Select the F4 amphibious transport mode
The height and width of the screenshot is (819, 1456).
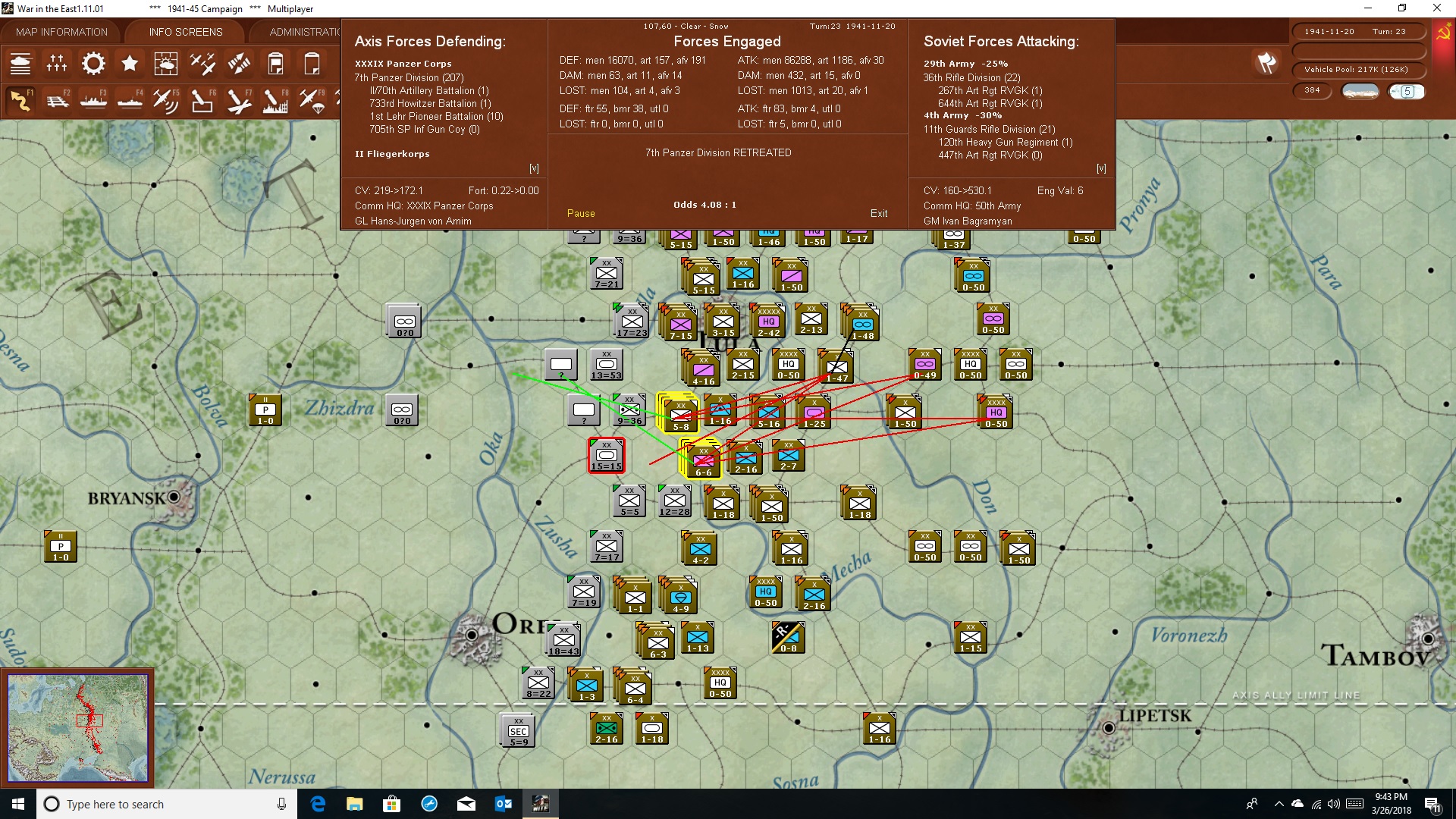(130, 100)
